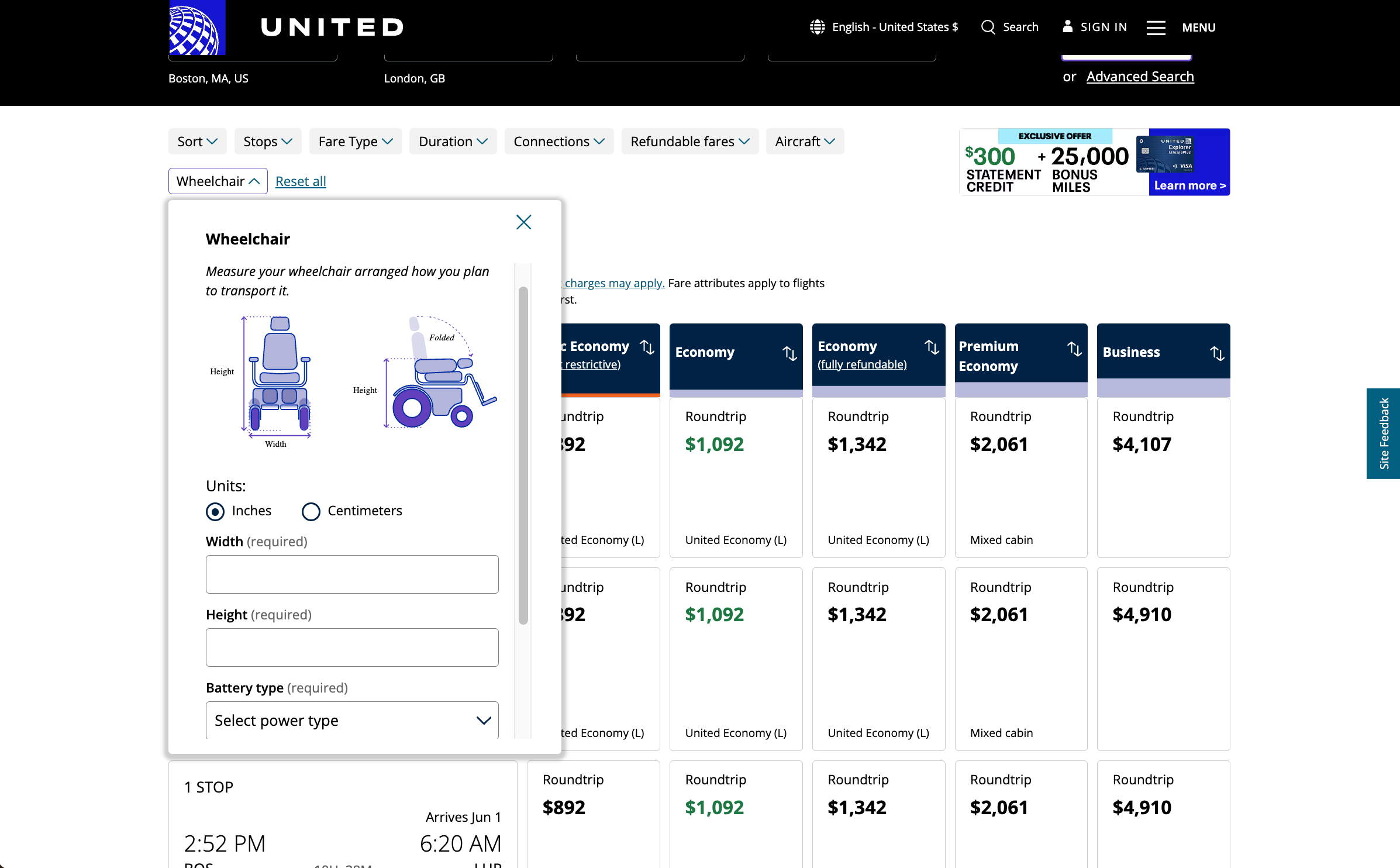Click the Sign In person icon
Screen dimensions: 1400x868
pyautogui.click(x=1067, y=26)
